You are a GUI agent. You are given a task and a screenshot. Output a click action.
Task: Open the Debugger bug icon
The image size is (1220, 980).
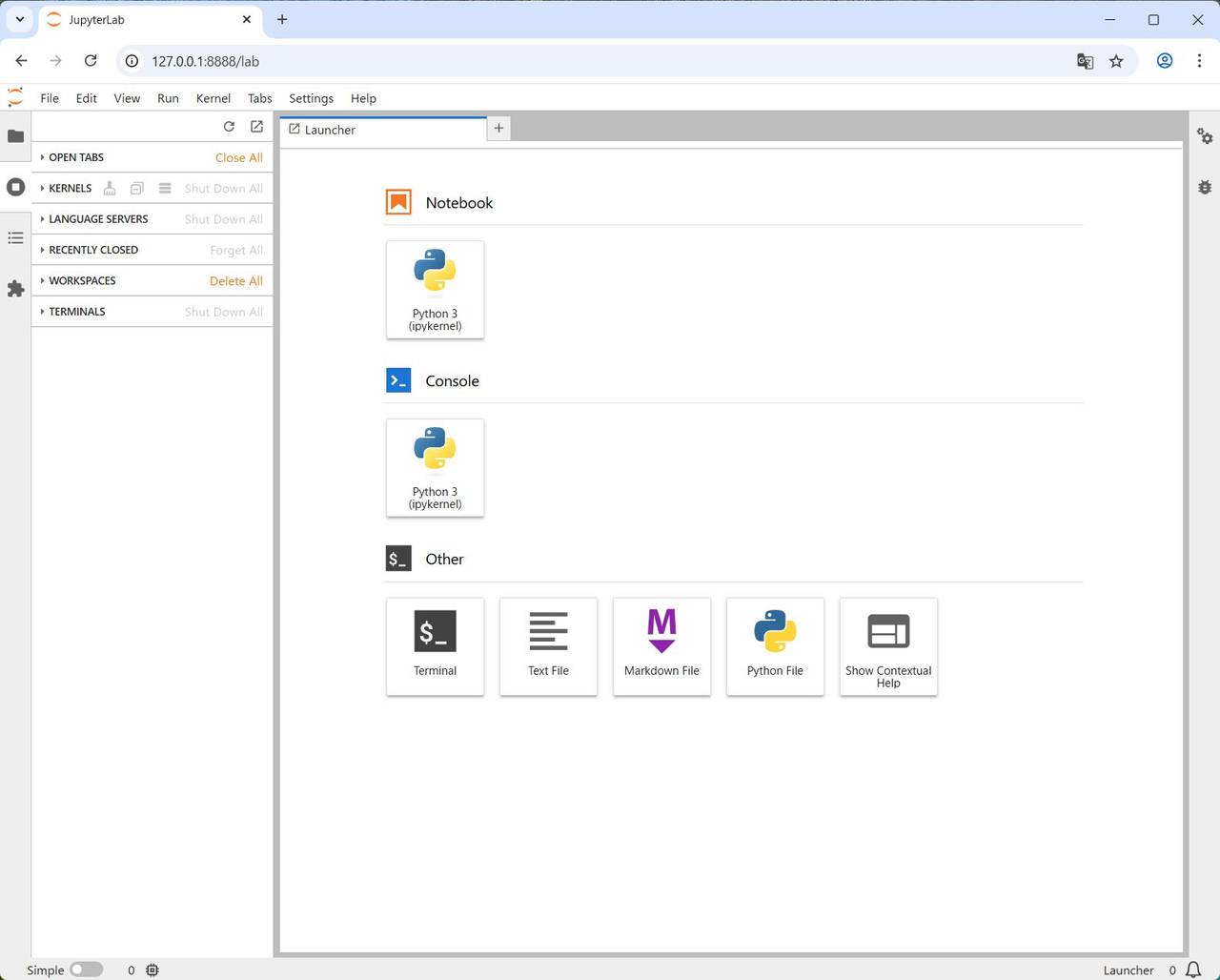1205,187
